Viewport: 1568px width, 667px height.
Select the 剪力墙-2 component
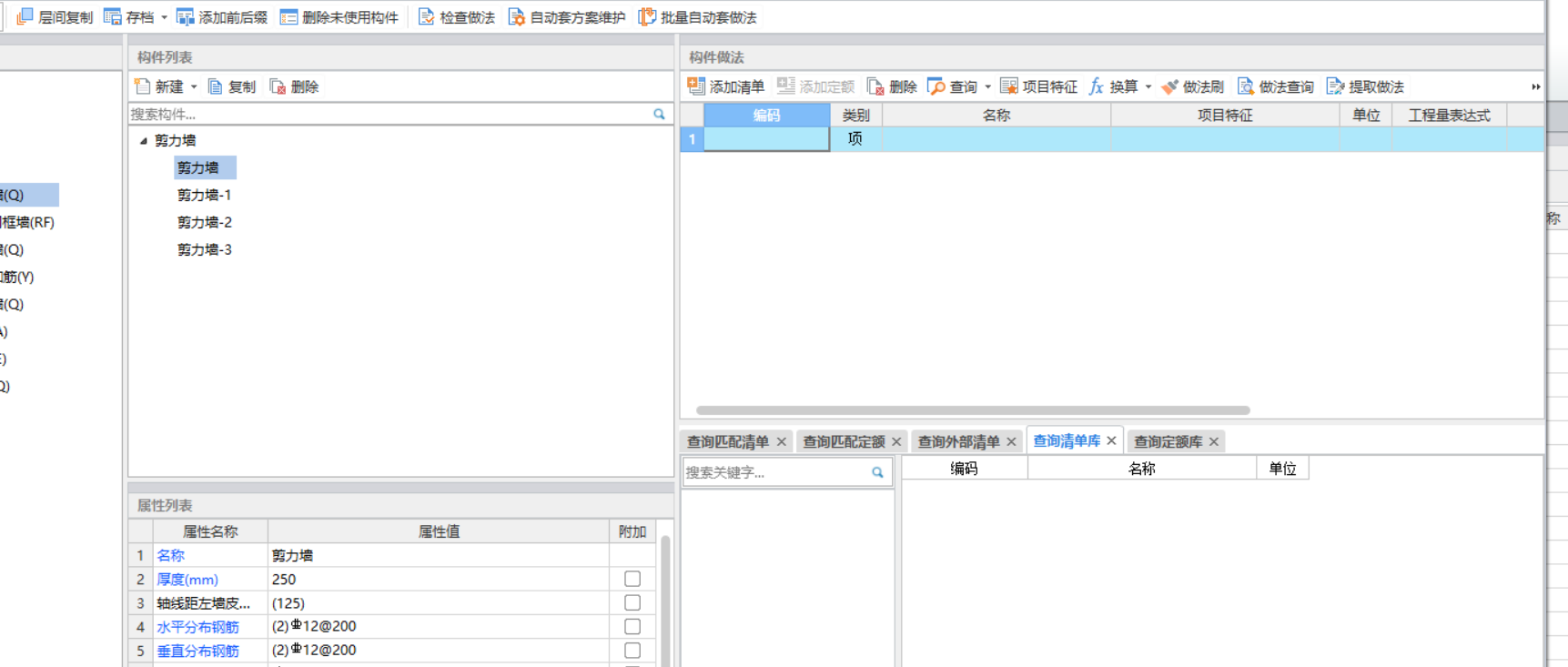pos(205,222)
